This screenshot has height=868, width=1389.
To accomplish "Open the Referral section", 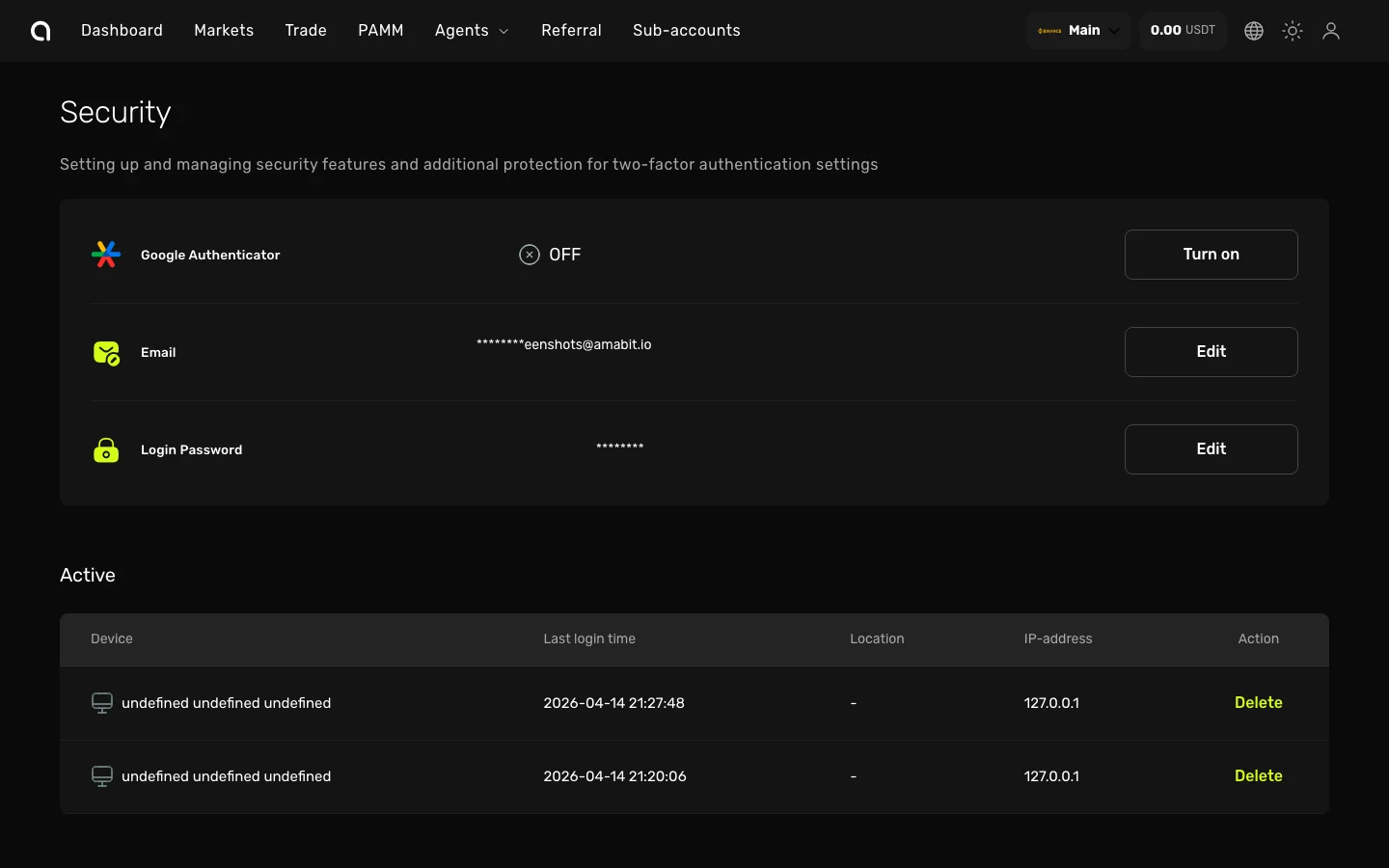I will click(x=571, y=30).
